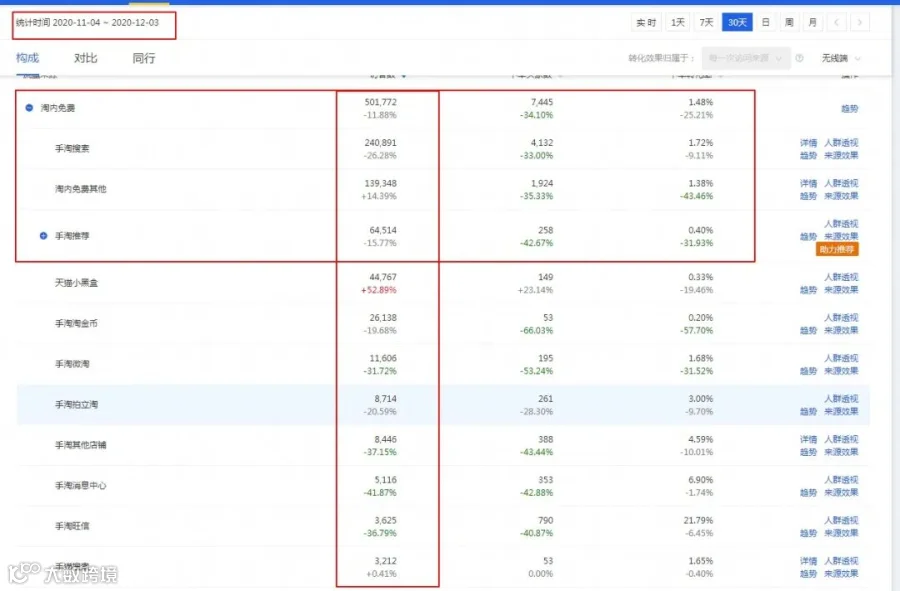Open the 转化效果归属于 dropdown
900x591 pixels.
pyautogui.click(x=746, y=58)
